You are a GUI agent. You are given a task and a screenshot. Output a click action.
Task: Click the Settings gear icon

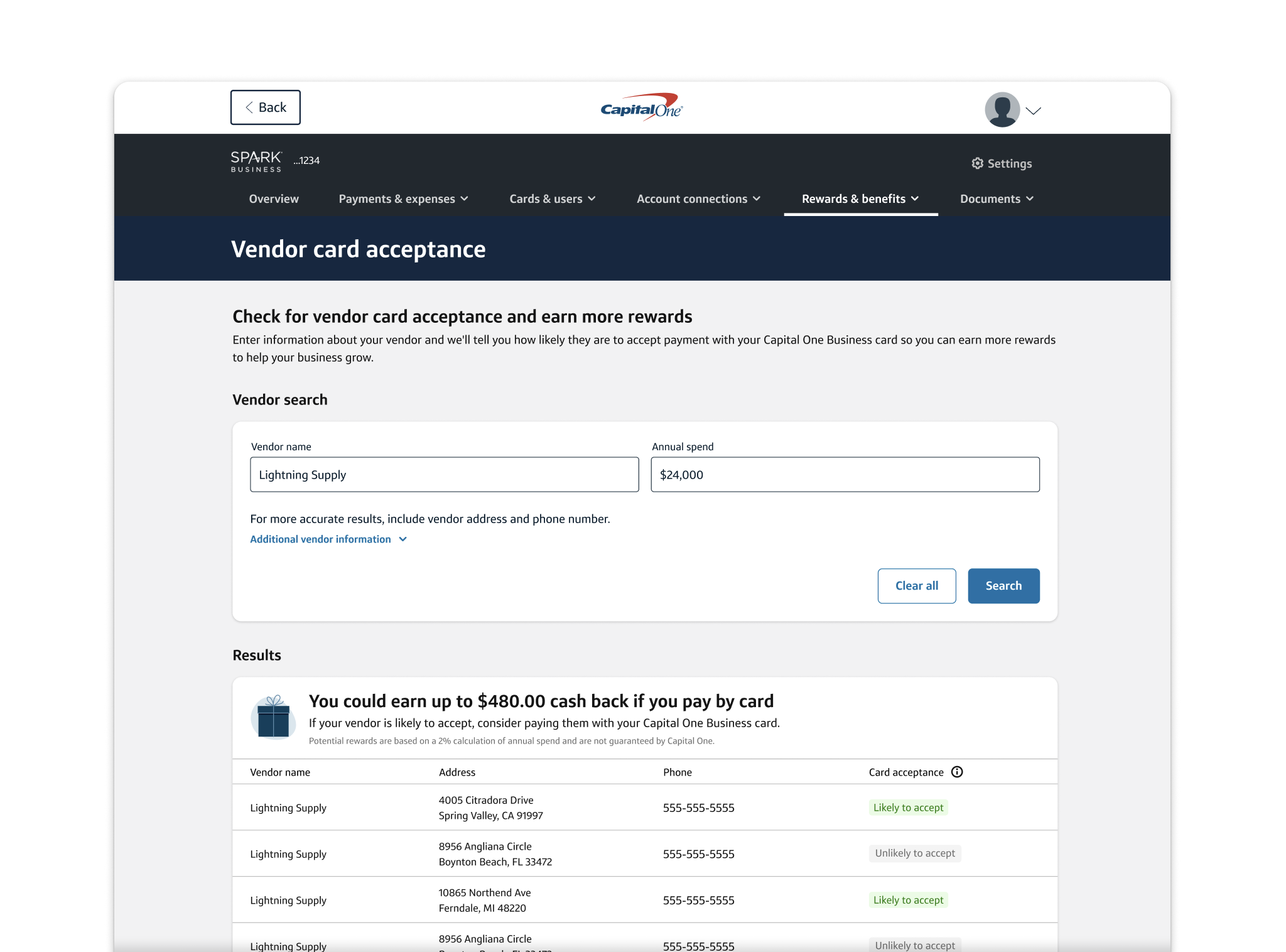[x=977, y=163]
